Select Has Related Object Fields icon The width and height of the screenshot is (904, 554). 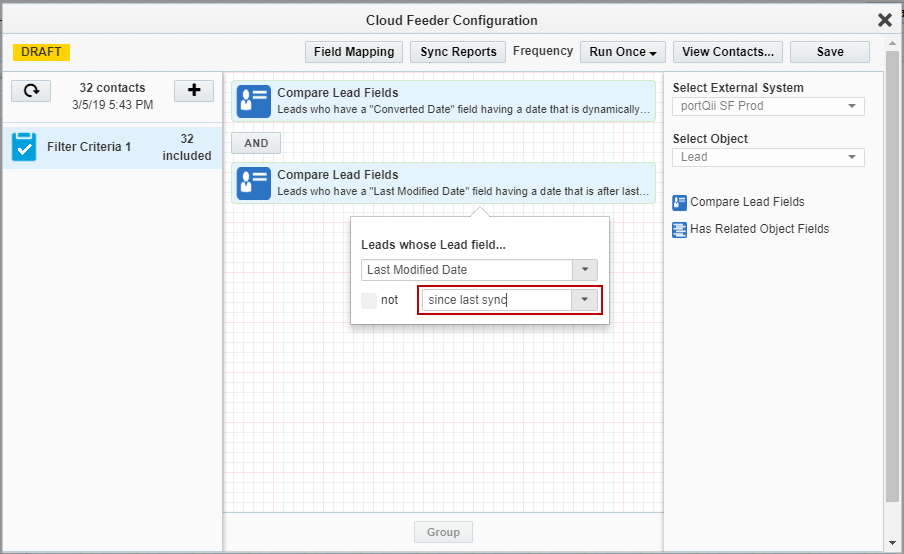(x=680, y=229)
